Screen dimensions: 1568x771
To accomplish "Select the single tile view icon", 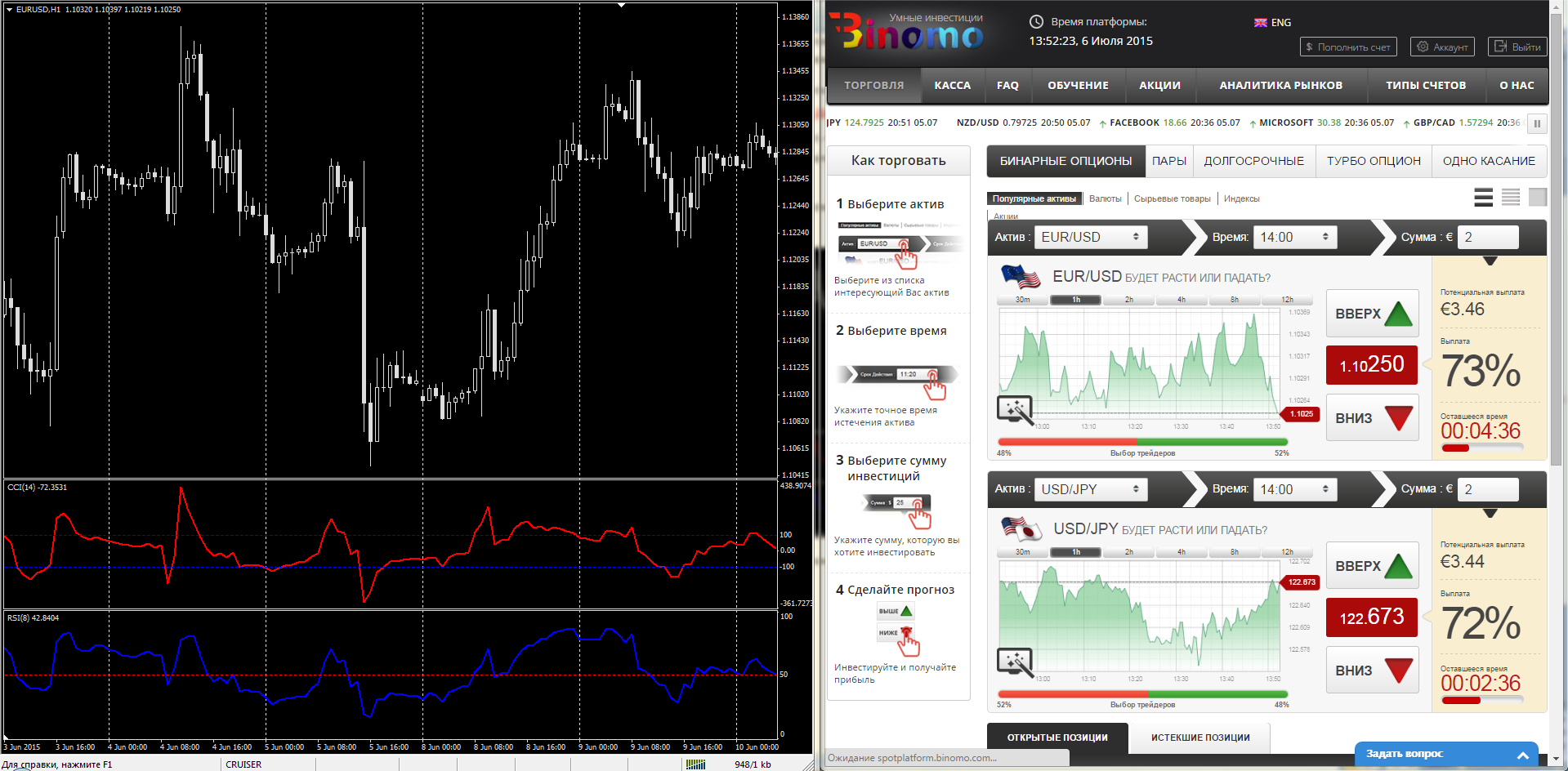I will point(1538,198).
